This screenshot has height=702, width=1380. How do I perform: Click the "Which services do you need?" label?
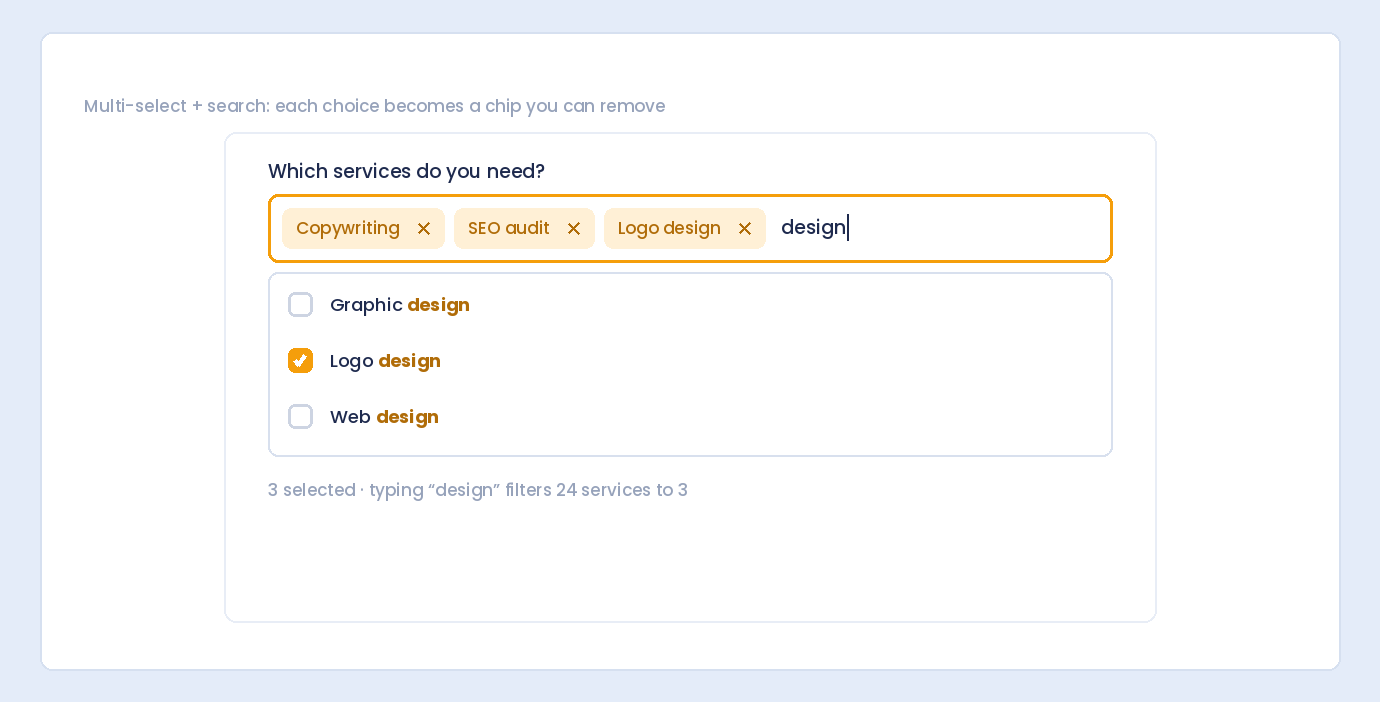(406, 171)
